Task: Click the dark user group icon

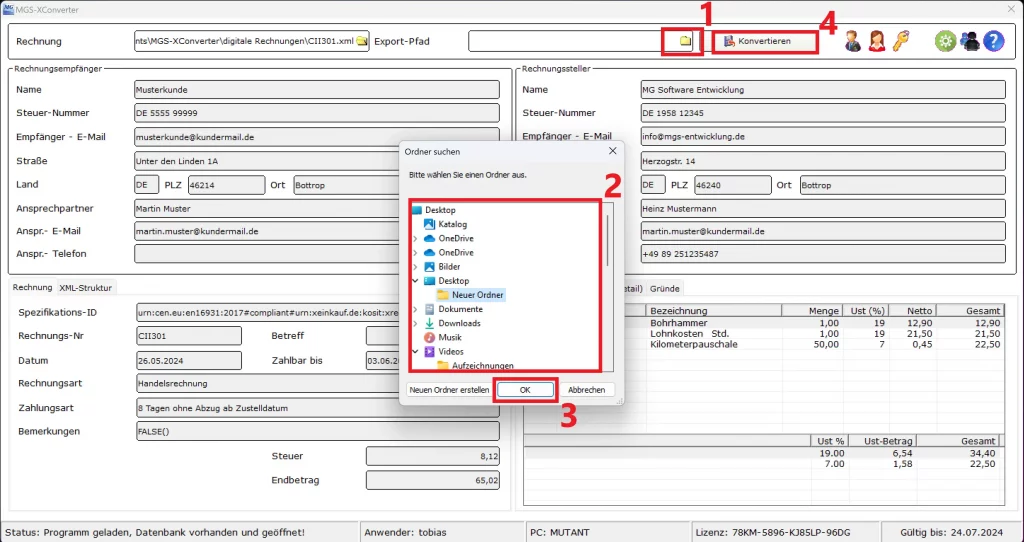Action: [x=968, y=41]
